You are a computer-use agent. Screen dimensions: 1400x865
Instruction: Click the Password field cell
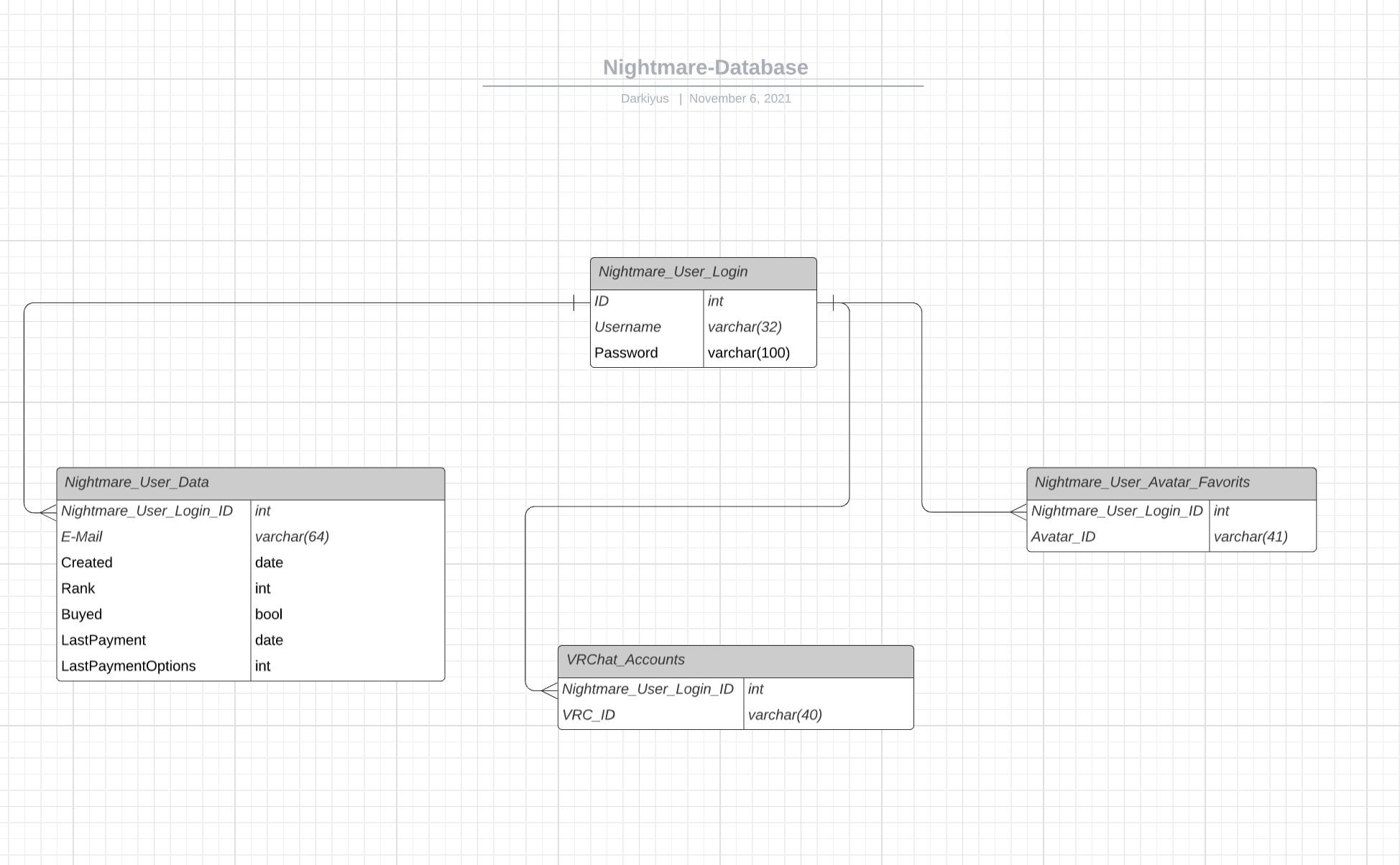click(647, 353)
